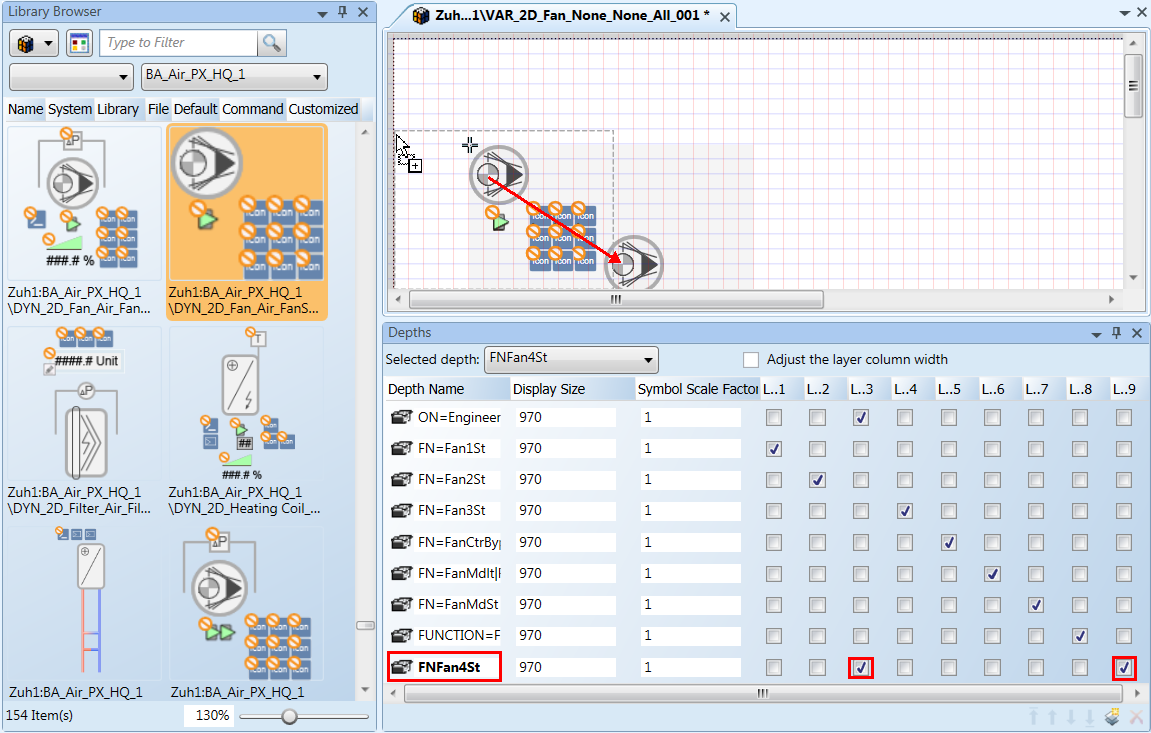Click the library zoom slider handle
The width and height of the screenshot is (1151, 733).
[289, 716]
